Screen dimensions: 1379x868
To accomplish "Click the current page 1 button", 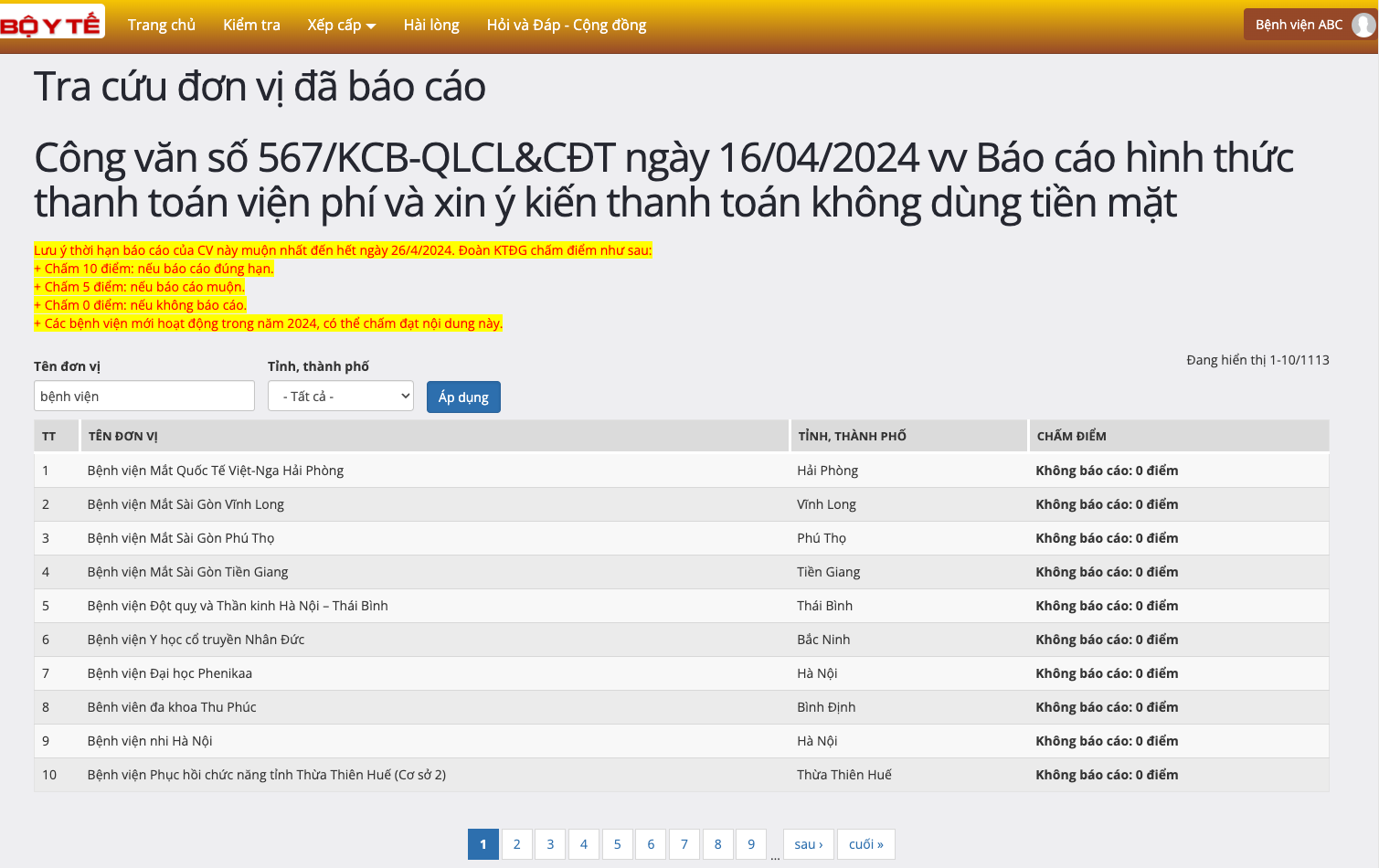I will (x=483, y=844).
